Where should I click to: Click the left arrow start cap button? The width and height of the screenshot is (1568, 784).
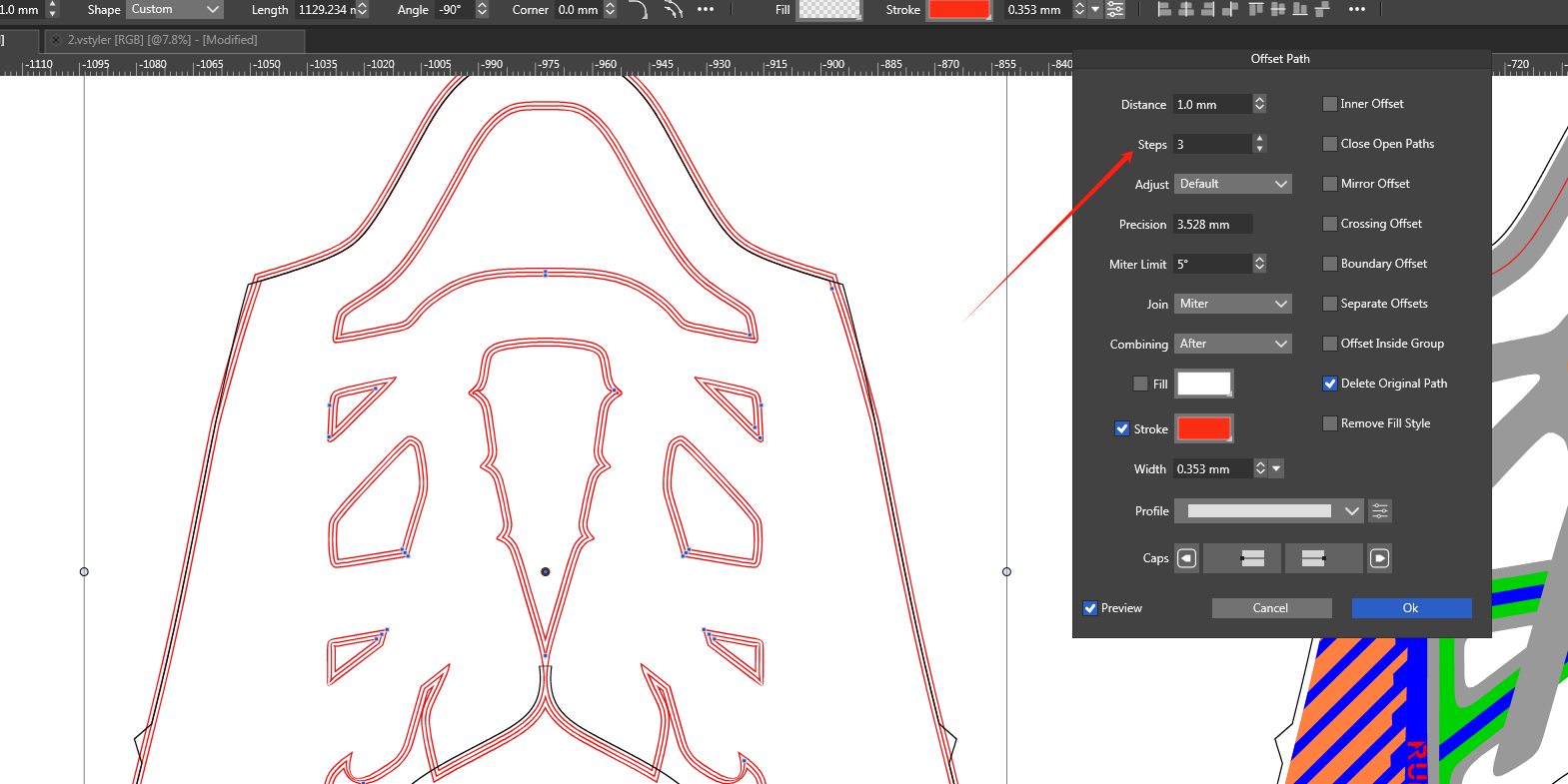[1186, 558]
